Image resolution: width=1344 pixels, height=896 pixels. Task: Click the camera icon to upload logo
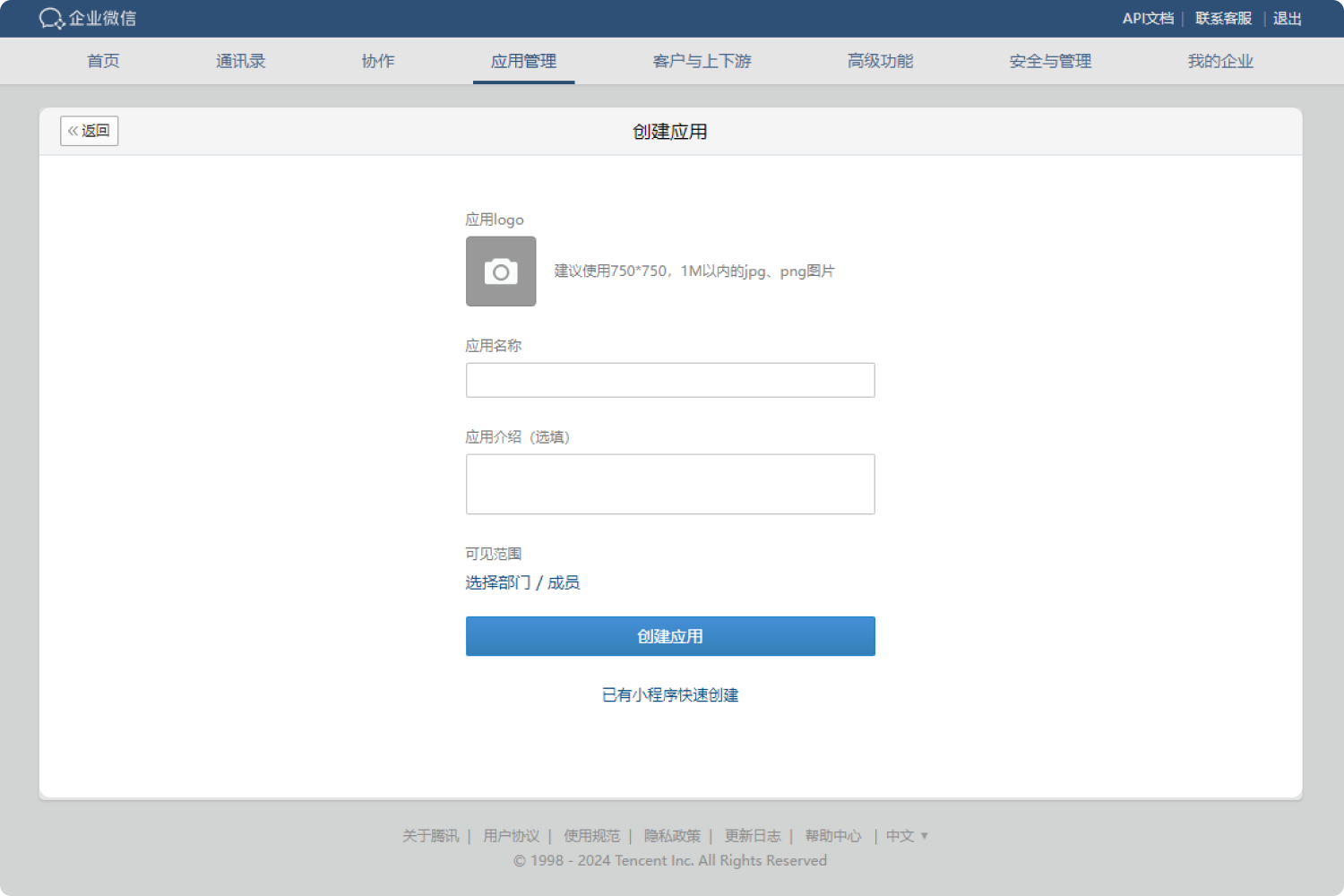point(501,271)
